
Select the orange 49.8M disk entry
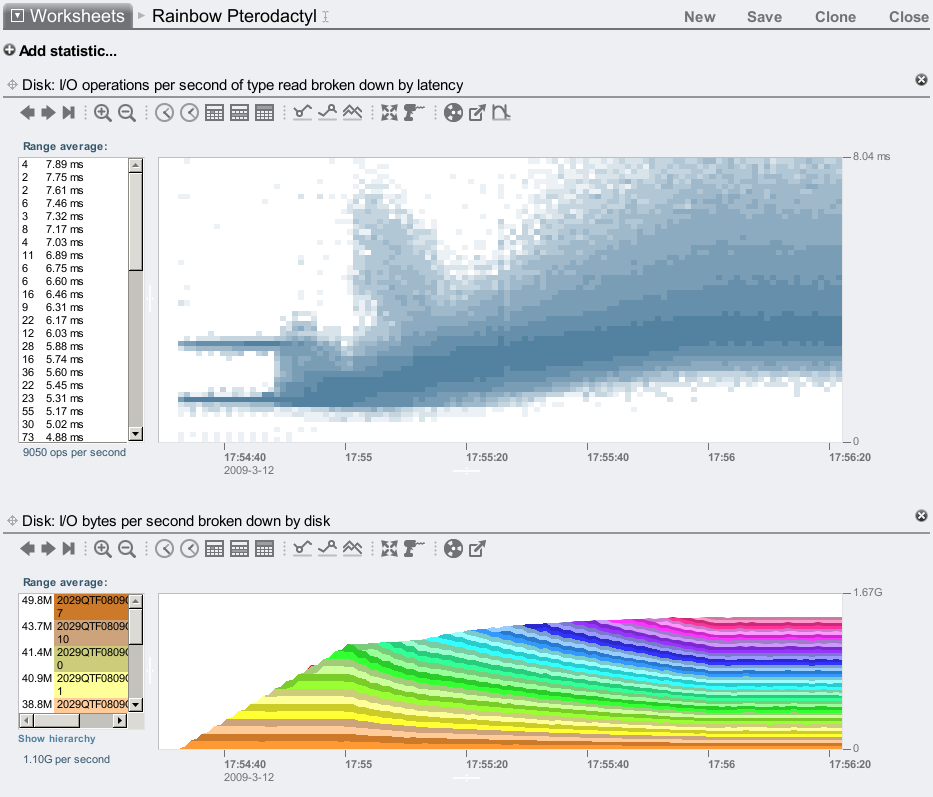[x=90, y=606]
